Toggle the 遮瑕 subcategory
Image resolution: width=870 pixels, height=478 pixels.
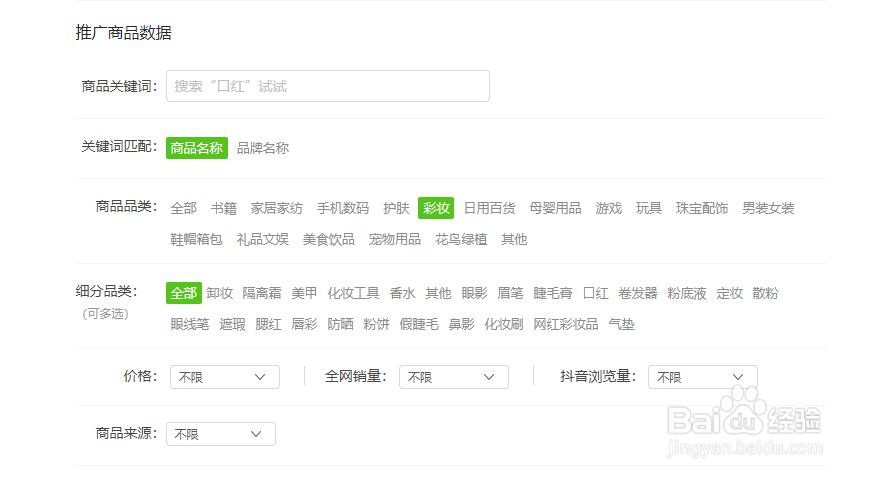point(232,324)
